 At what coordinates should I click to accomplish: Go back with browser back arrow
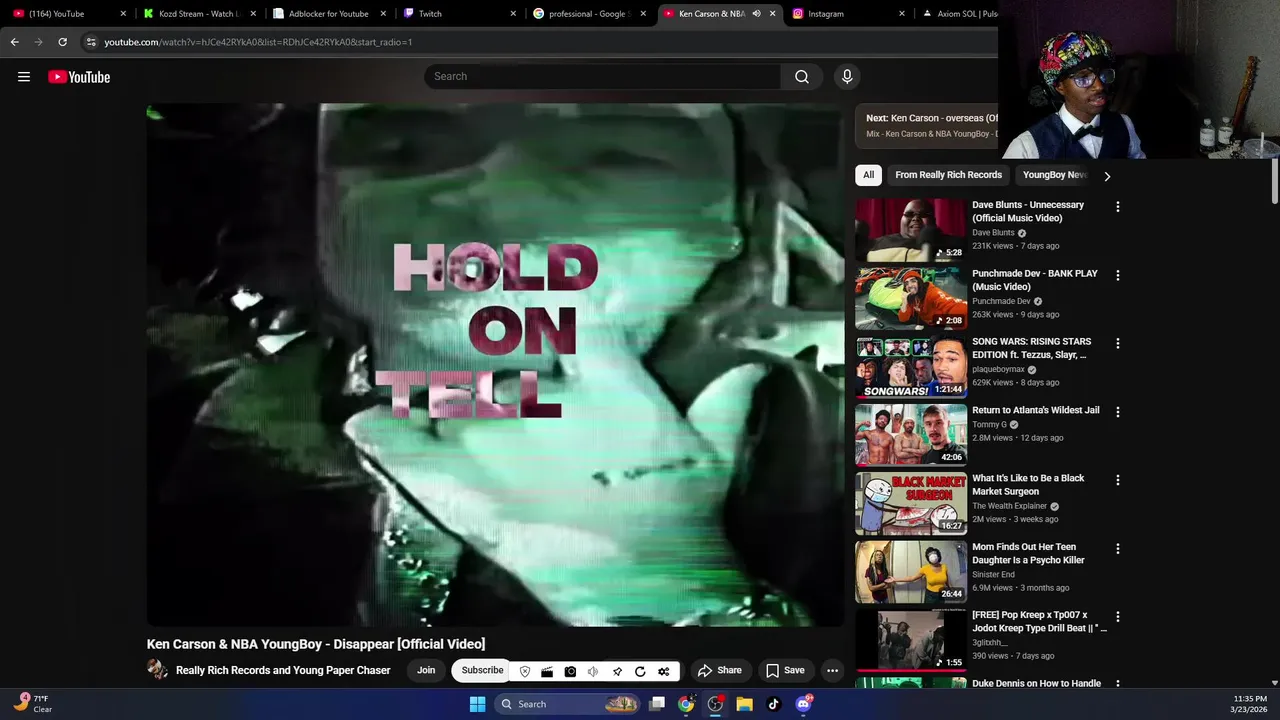pos(14,42)
